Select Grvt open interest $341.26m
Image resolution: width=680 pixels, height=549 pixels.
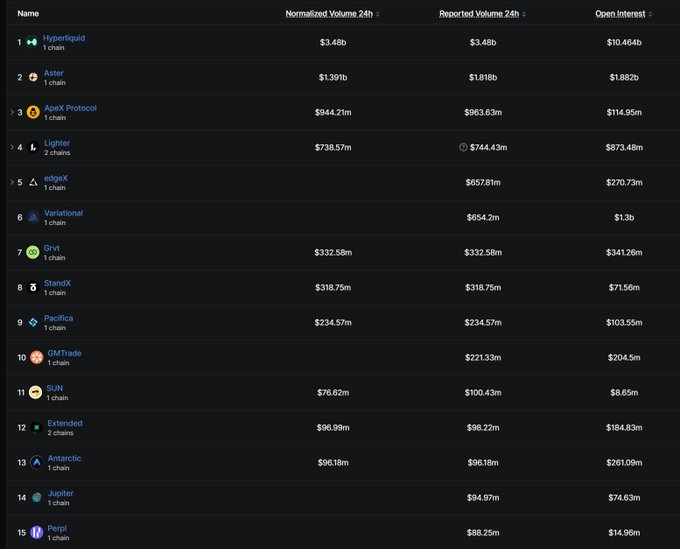tap(624, 252)
